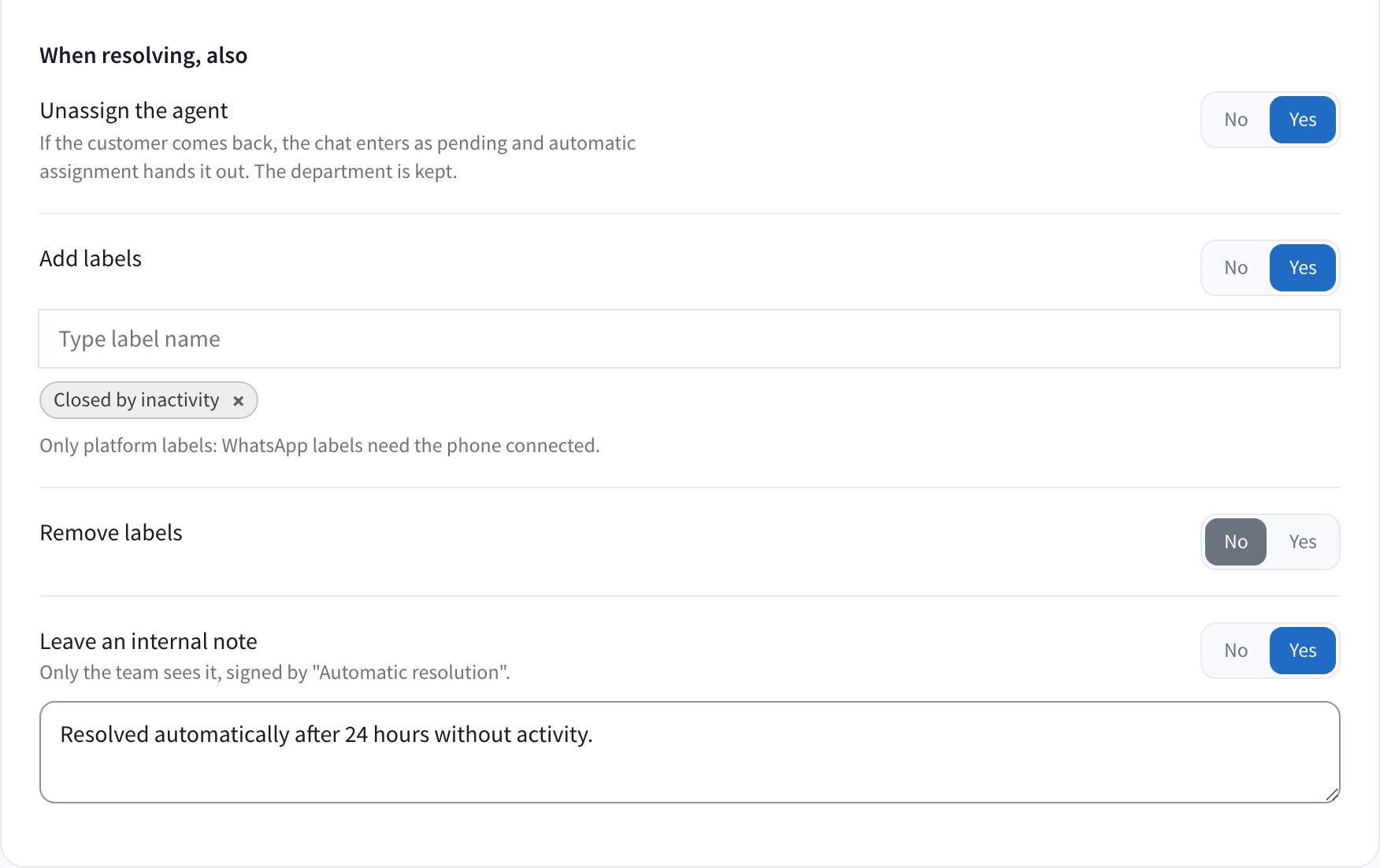Click the Add labels setting title

coord(91,258)
